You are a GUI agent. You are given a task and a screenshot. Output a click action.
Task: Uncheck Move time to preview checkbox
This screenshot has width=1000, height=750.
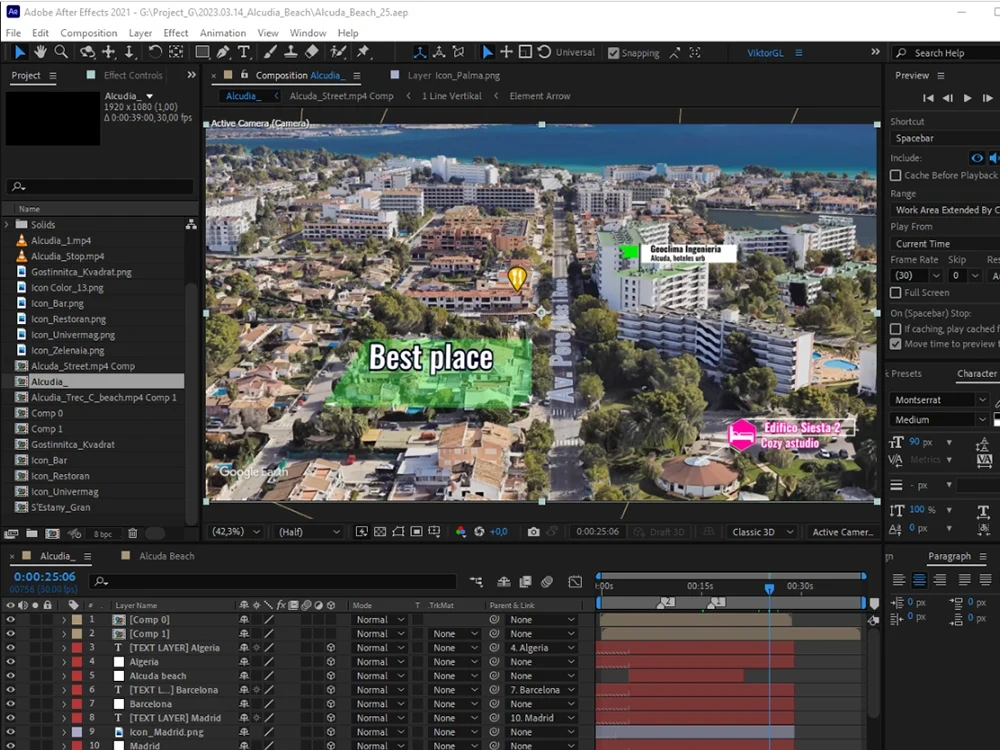tap(895, 344)
